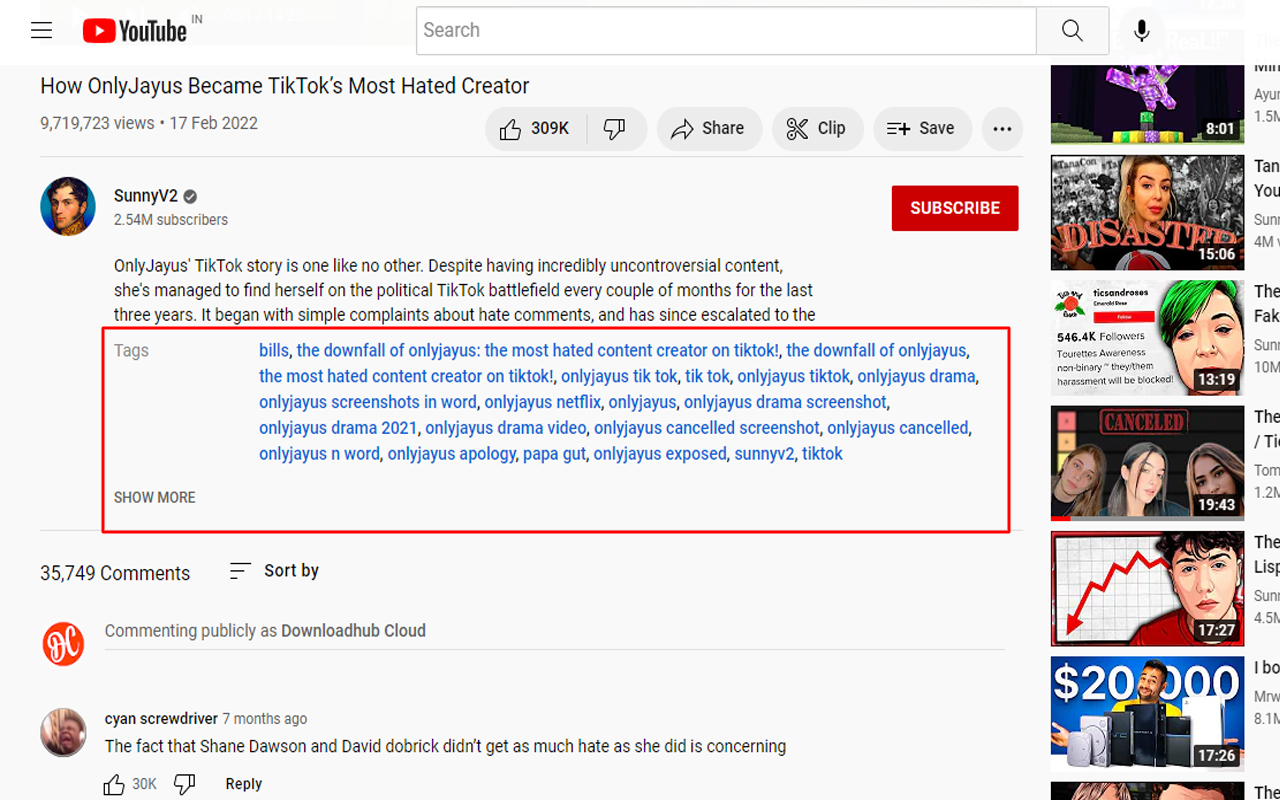Dislike the video with thumbs down
Screen dimensions: 1280x800
coord(615,129)
